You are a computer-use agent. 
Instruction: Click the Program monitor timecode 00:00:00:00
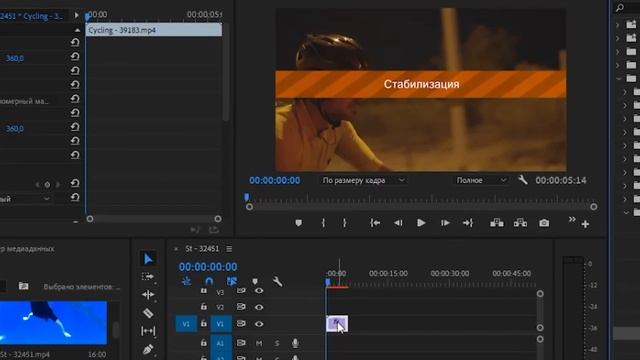[x=275, y=180]
